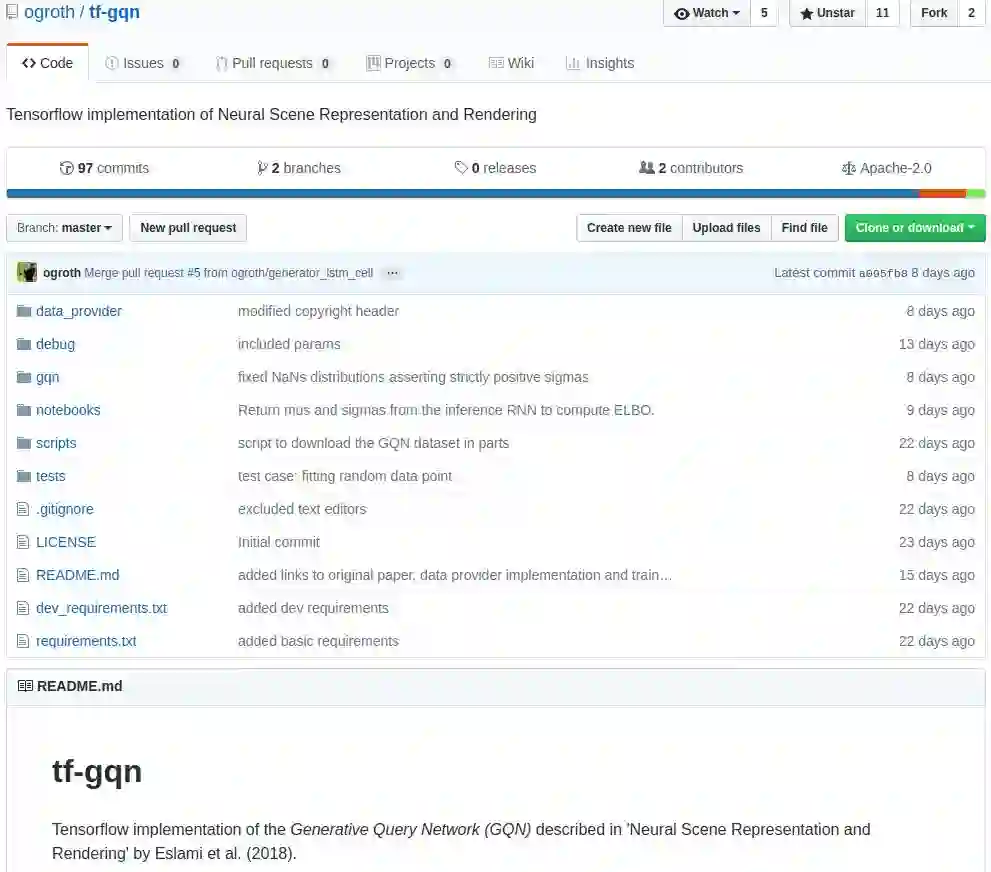Click the Fork button
Screen dimensions: 991x872
pyautogui.click(x=933, y=13)
